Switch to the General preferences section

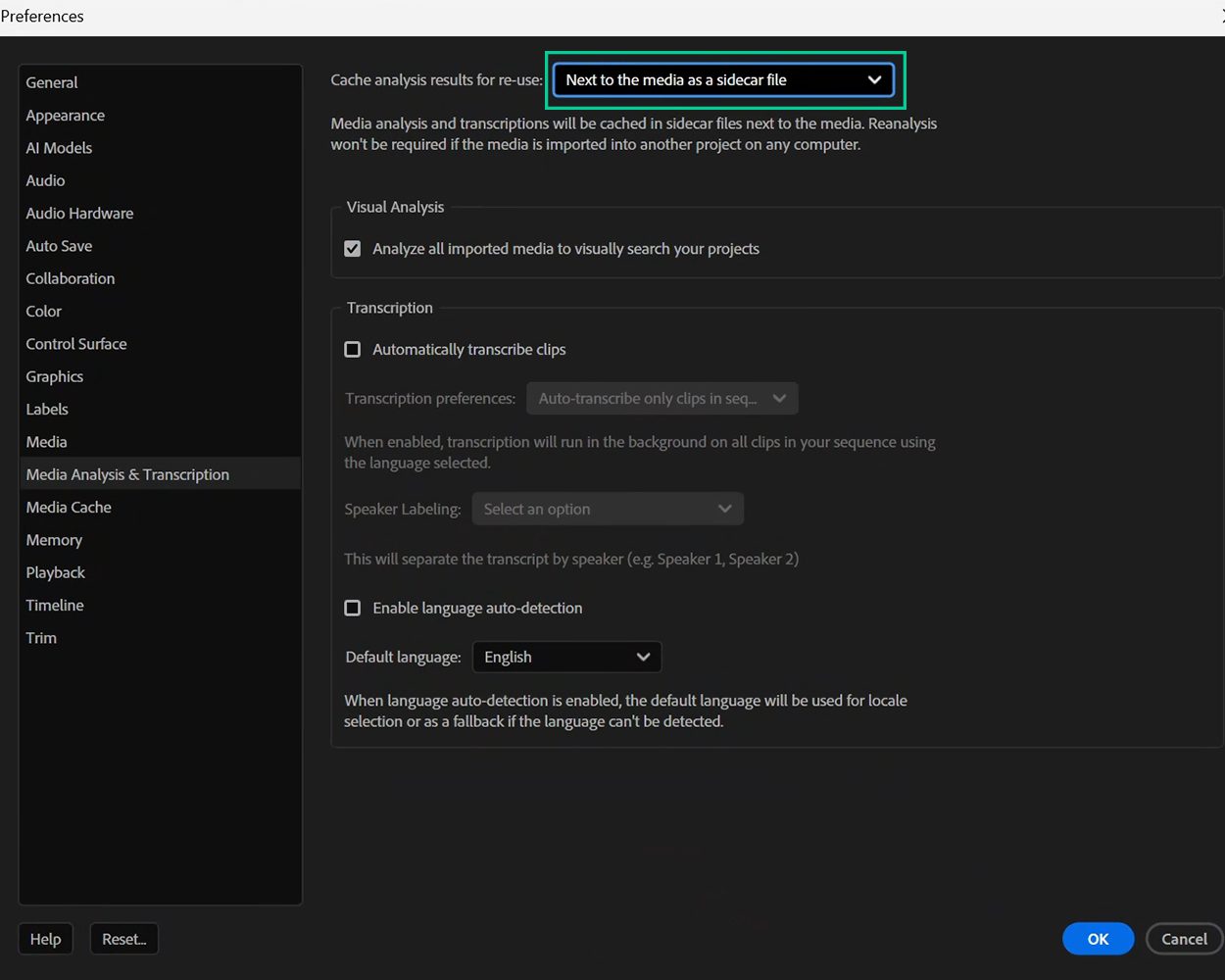coord(51,82)
